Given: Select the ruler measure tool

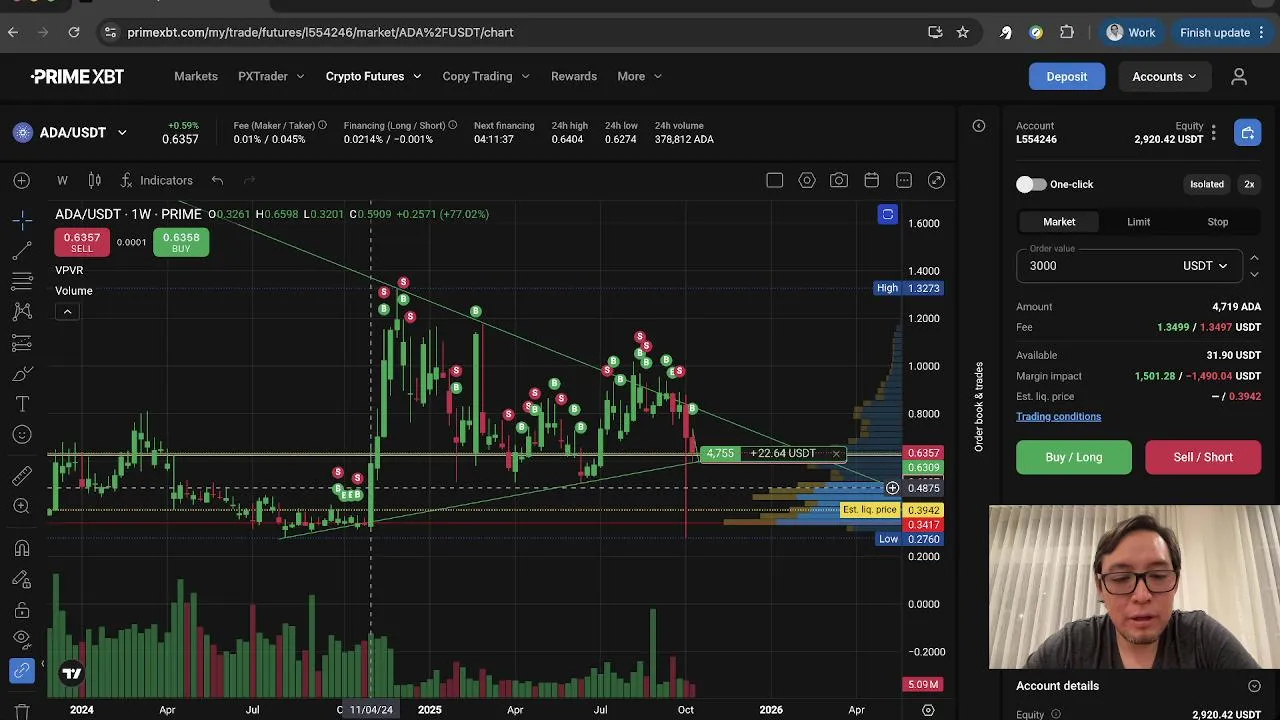Looking at the screenshot, I should [22, 476].
